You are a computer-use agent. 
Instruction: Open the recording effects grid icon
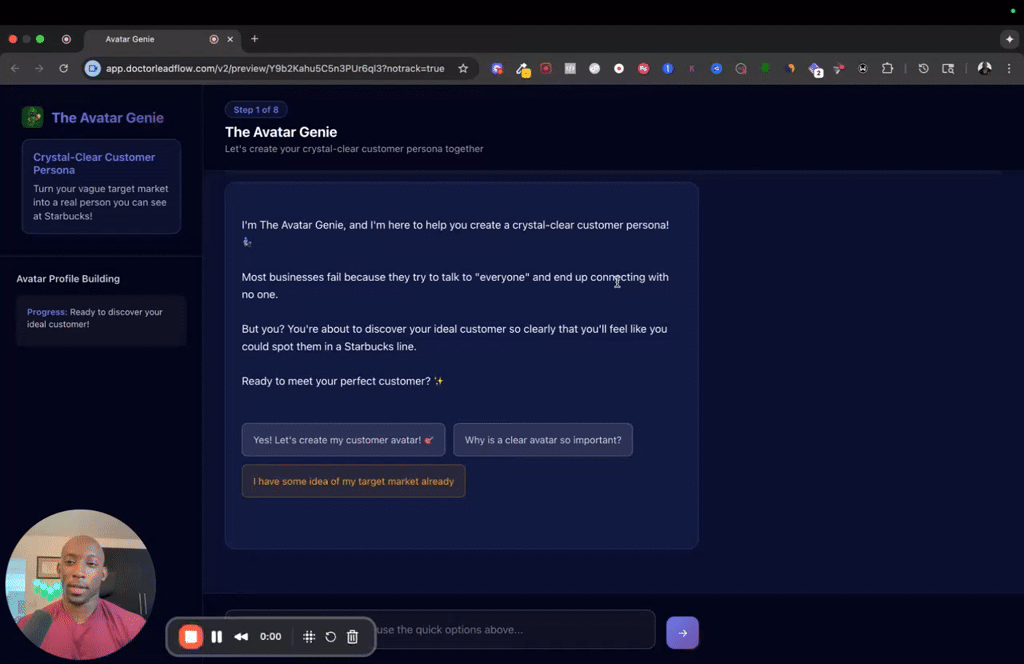pyautogui.click(x=308, y=636)
